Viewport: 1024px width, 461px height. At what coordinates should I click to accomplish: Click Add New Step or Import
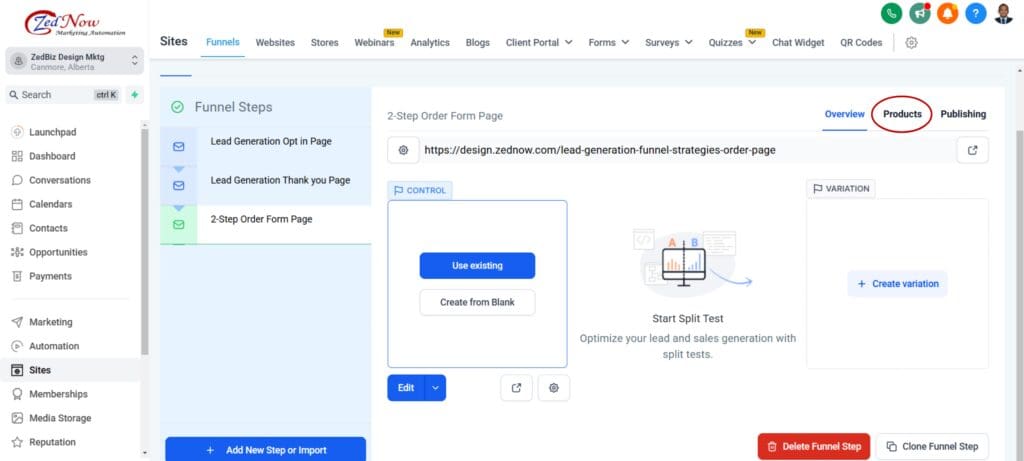pyautogui.click(x=266, y=450)
